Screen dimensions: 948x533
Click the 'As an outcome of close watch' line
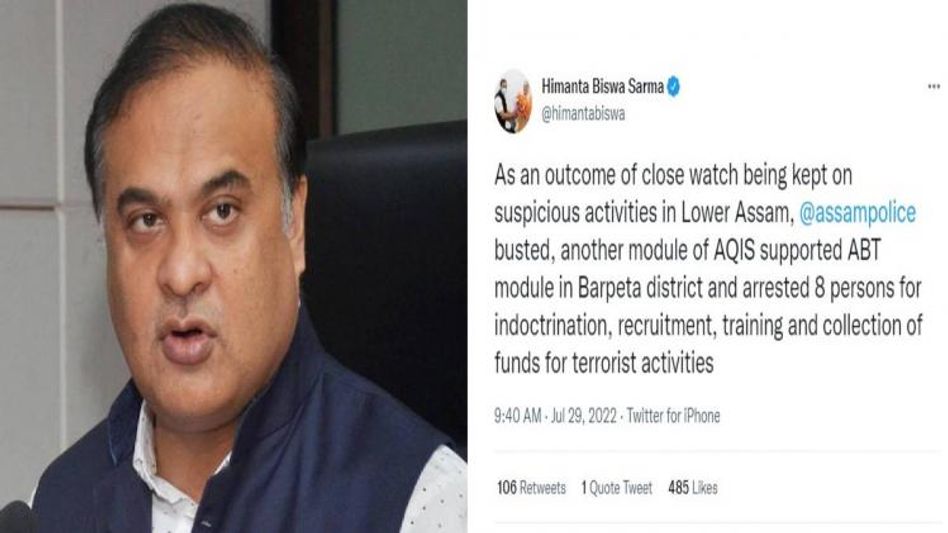[673, 176]
